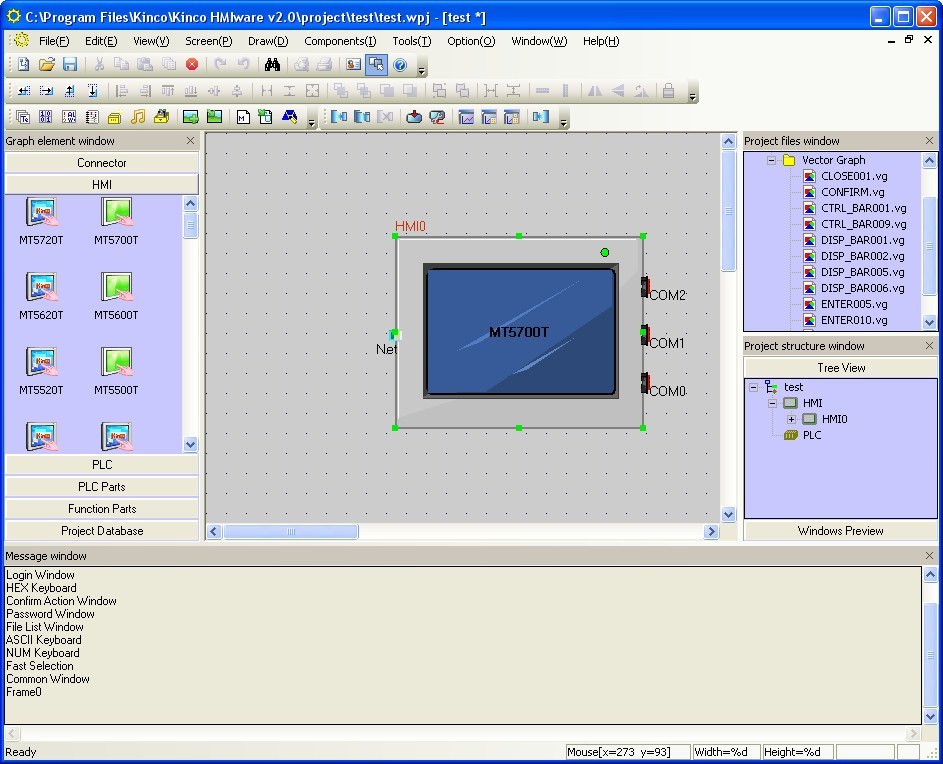Select MT5700T HMI in element list
The image size is (943, 764).
[116, 221]
